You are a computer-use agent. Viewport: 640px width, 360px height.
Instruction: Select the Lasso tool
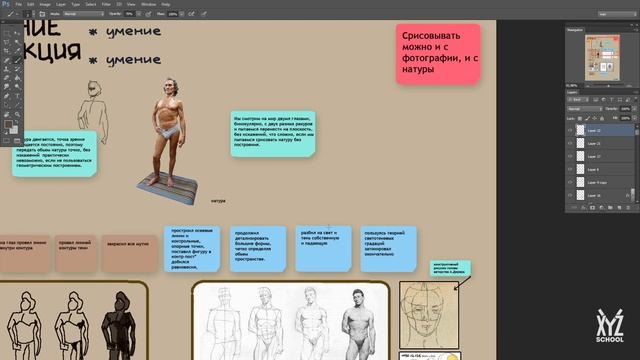tap(7, 42)
